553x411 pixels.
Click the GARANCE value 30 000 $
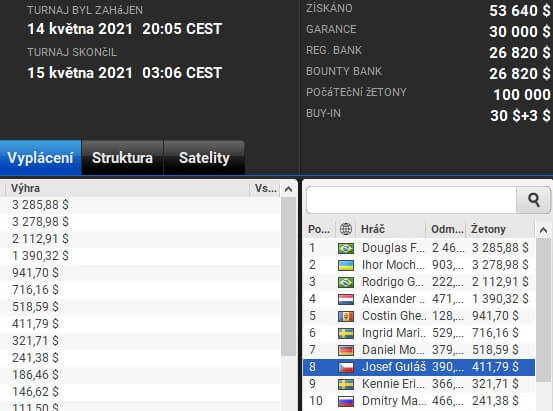coord(519,32)
